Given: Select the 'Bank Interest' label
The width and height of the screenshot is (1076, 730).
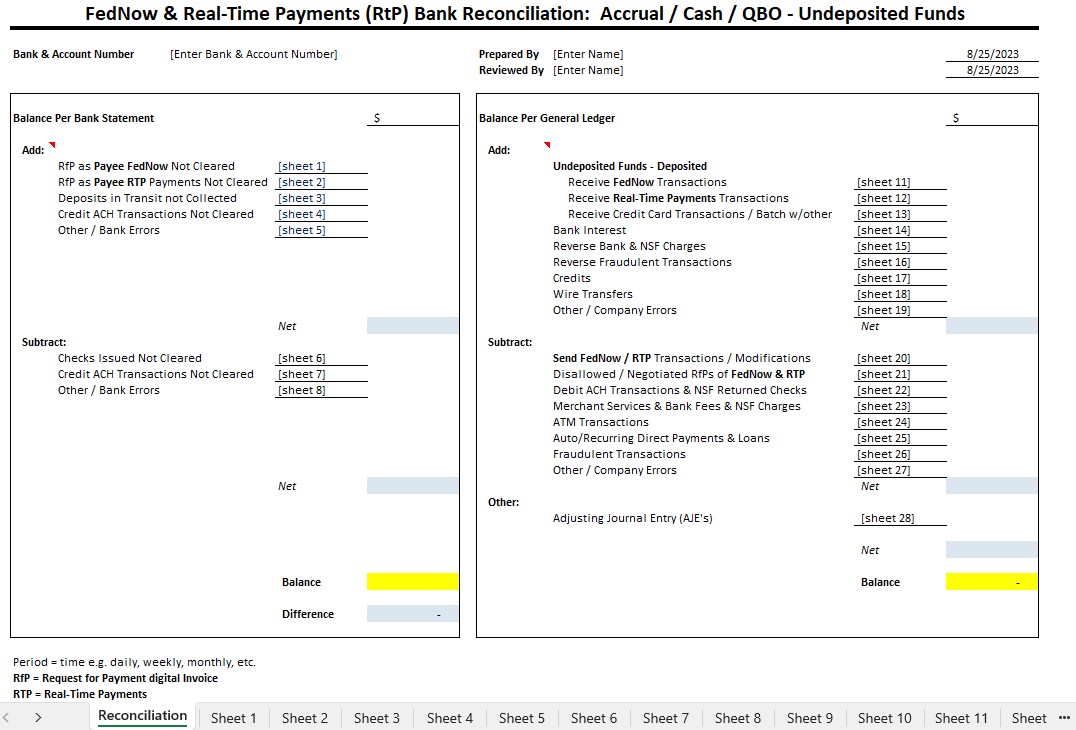Looking at the screenshot, I should [589, 230].
